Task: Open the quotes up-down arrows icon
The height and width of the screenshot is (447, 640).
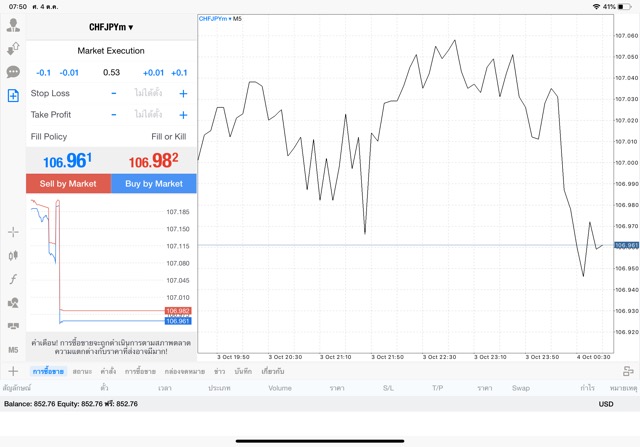Action: (13, 49)
